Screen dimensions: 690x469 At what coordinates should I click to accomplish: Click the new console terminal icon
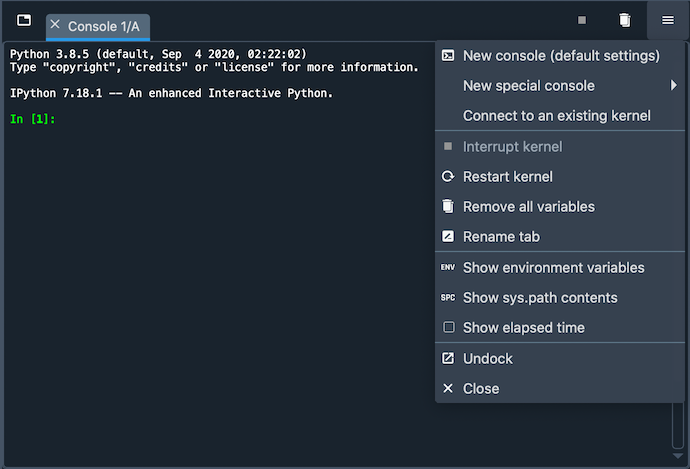(x=448, y=56)
